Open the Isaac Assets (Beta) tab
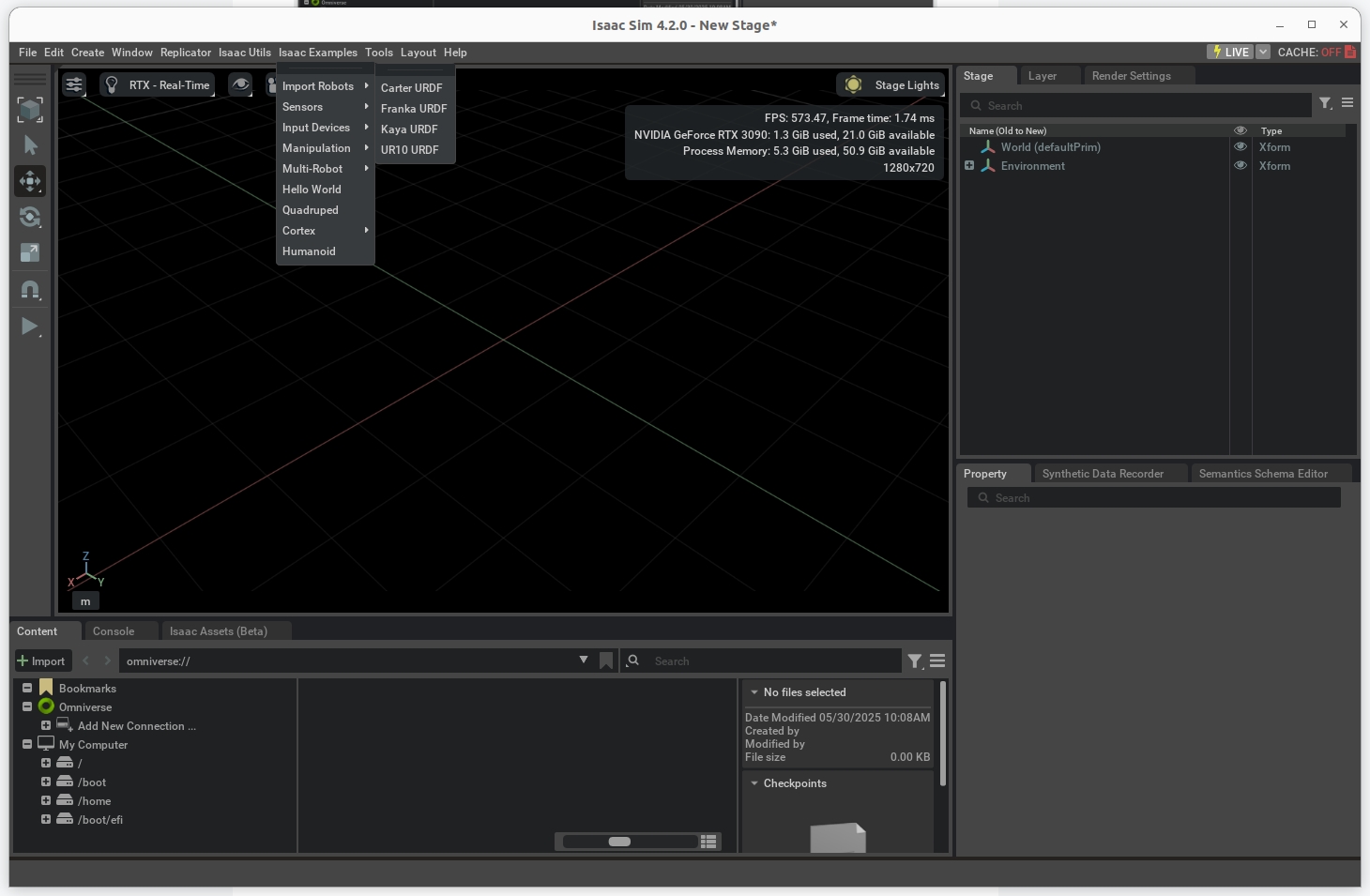This screenshot has height=896, width=1370. [219, 631]
